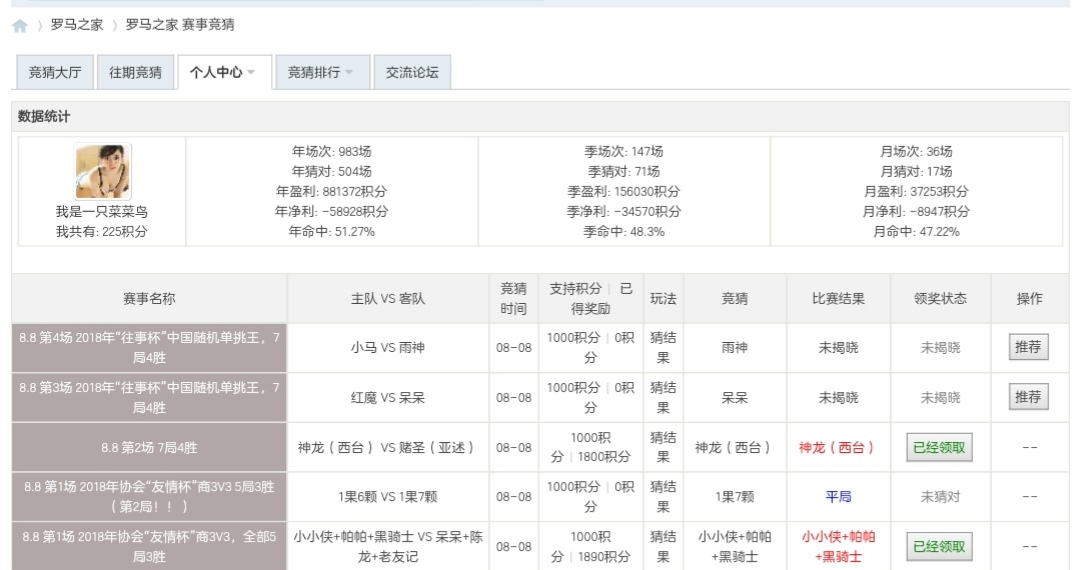
Task: Click the 赛事名称 column header
Action: (x=149, y=299)
